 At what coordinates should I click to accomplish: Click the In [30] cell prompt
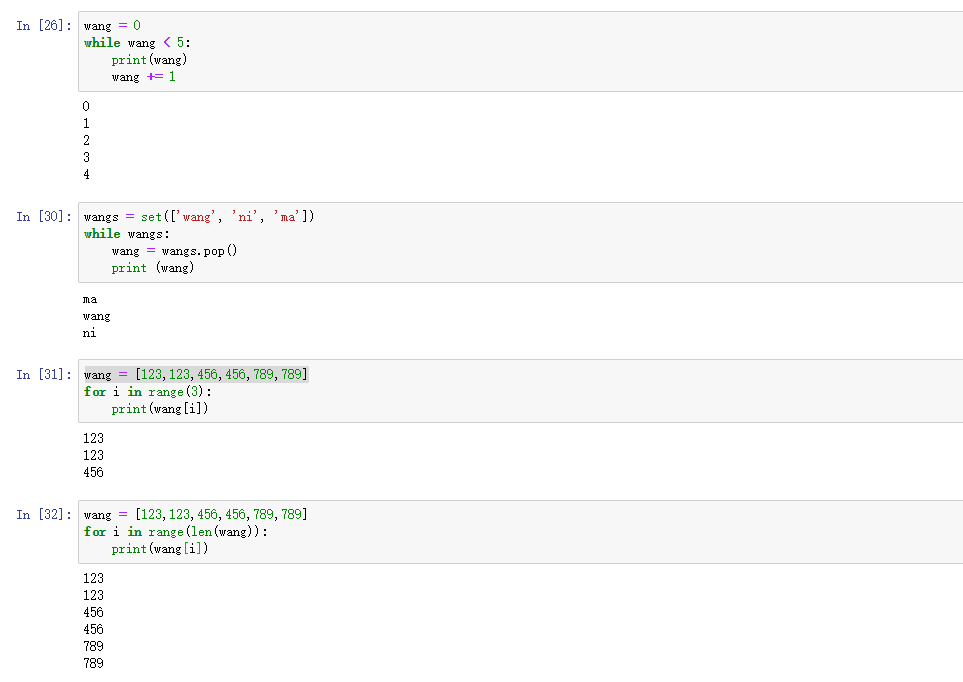tap(44, 217)
